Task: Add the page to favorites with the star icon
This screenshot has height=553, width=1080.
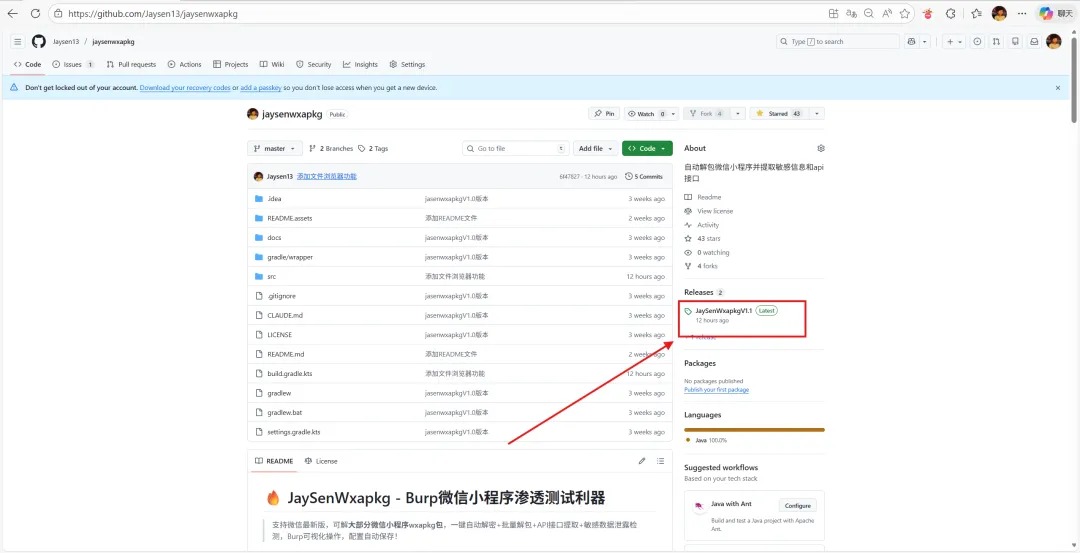Action: [905, 13]
